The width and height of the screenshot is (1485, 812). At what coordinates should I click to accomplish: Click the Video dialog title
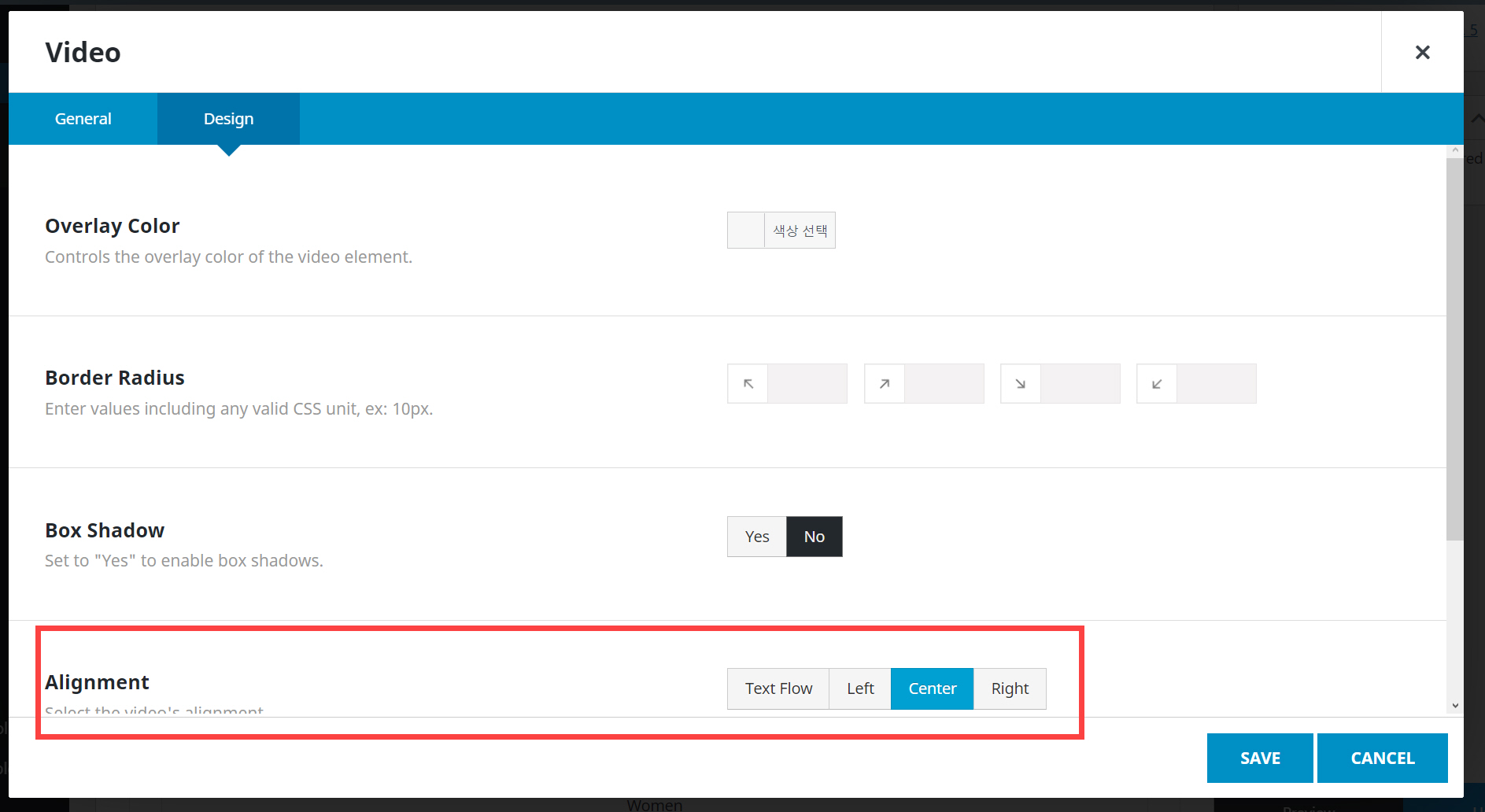83,53
